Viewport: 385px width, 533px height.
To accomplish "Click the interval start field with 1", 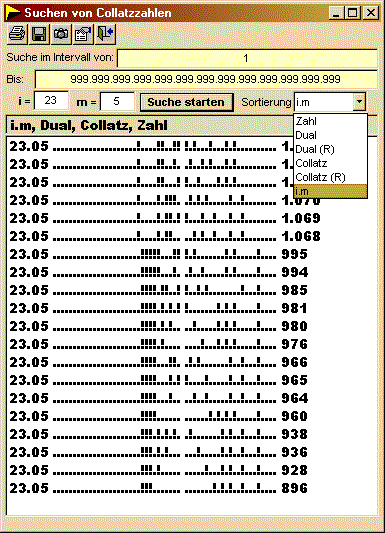I will (x=247, y=58).
